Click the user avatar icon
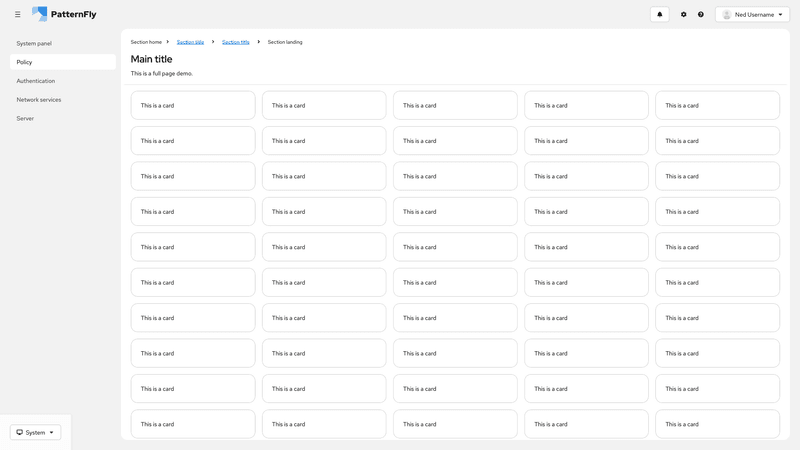The width and height of the screenshot is (800, 450). coord(727,14)
